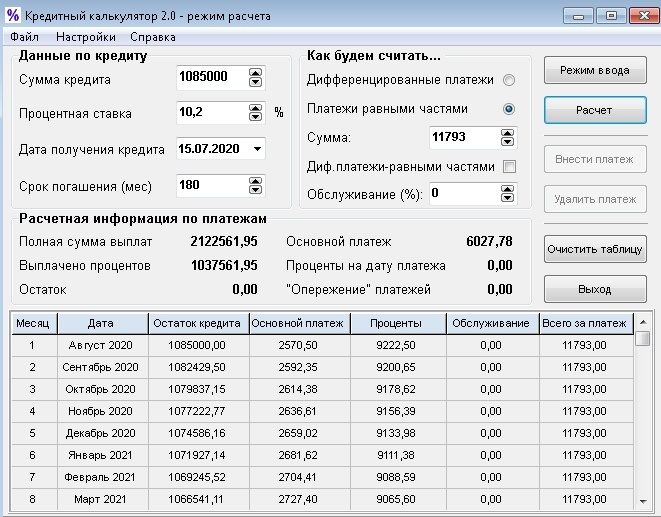The width and height of the screenshot is (661, 517).
Task: Click the Дата column header
Action: [103, 323]
